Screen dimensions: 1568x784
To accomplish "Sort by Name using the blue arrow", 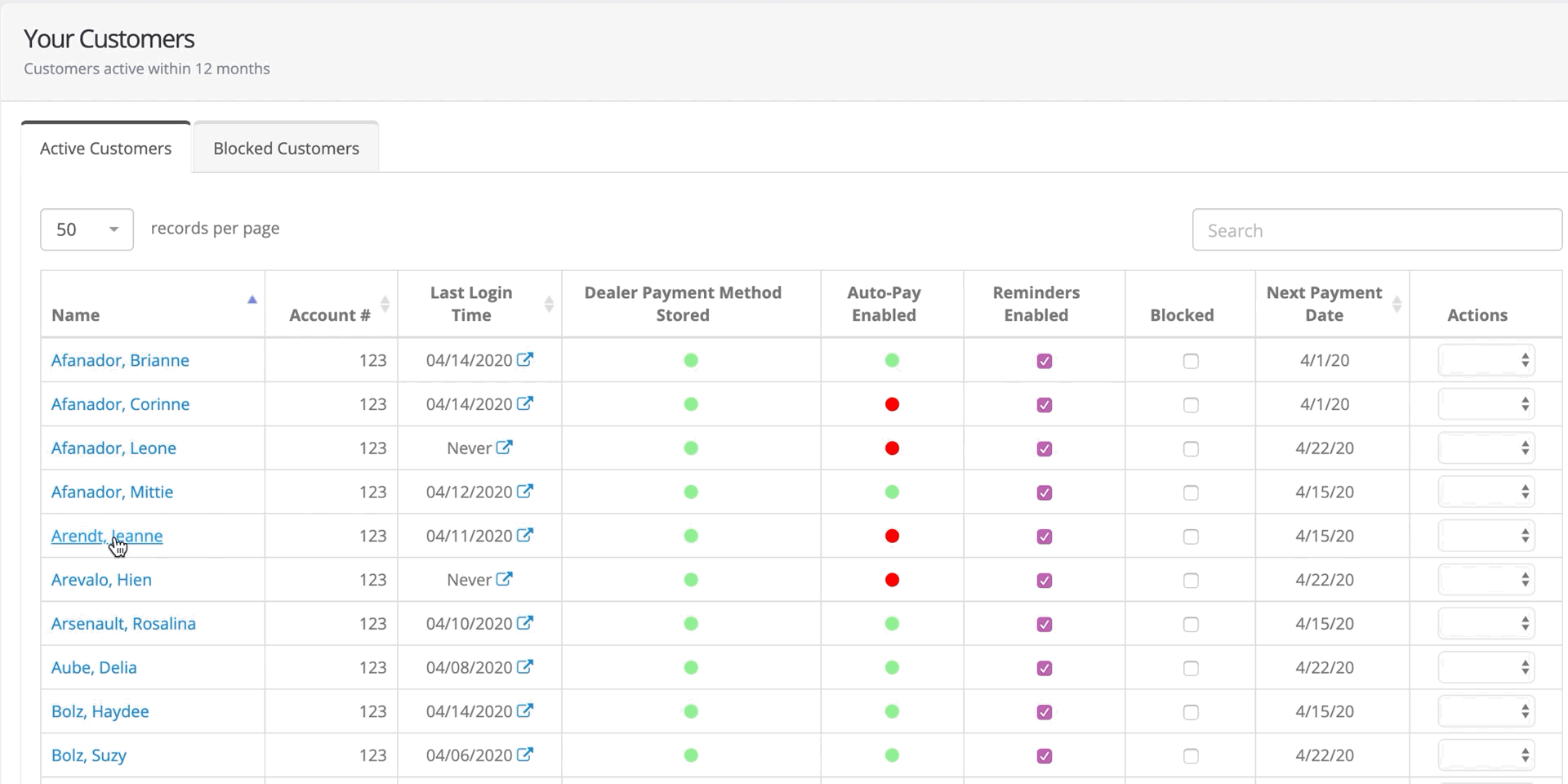I will click(x=252, y=300).
